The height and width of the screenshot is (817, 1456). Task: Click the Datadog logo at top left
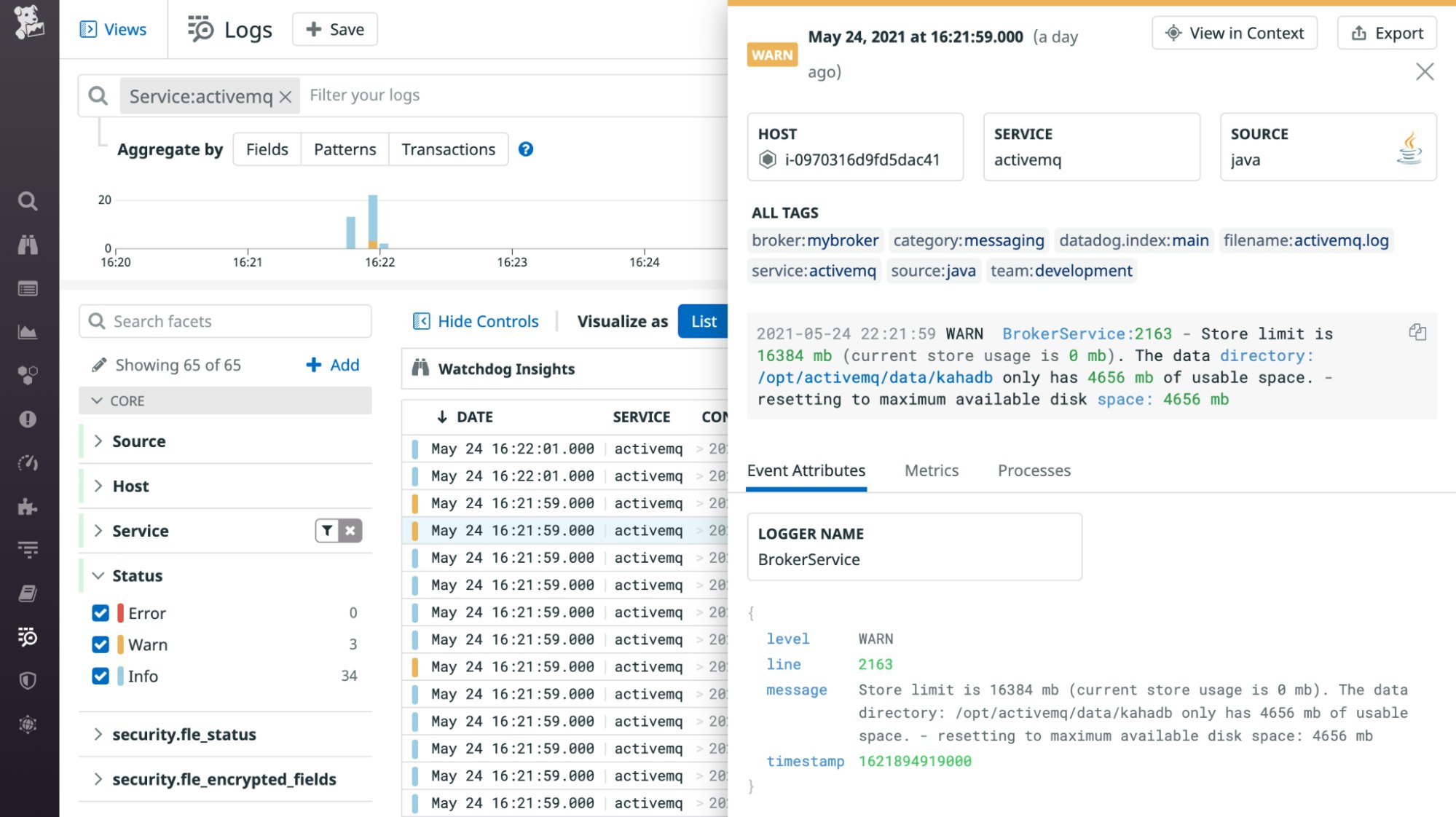coord(28,20)
